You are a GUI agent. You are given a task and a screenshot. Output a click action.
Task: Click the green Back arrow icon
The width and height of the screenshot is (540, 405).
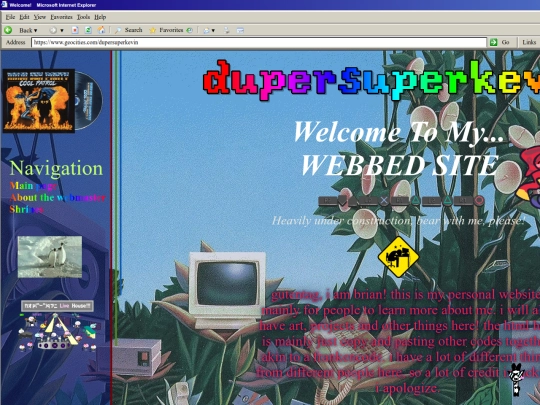click(8, 30)
